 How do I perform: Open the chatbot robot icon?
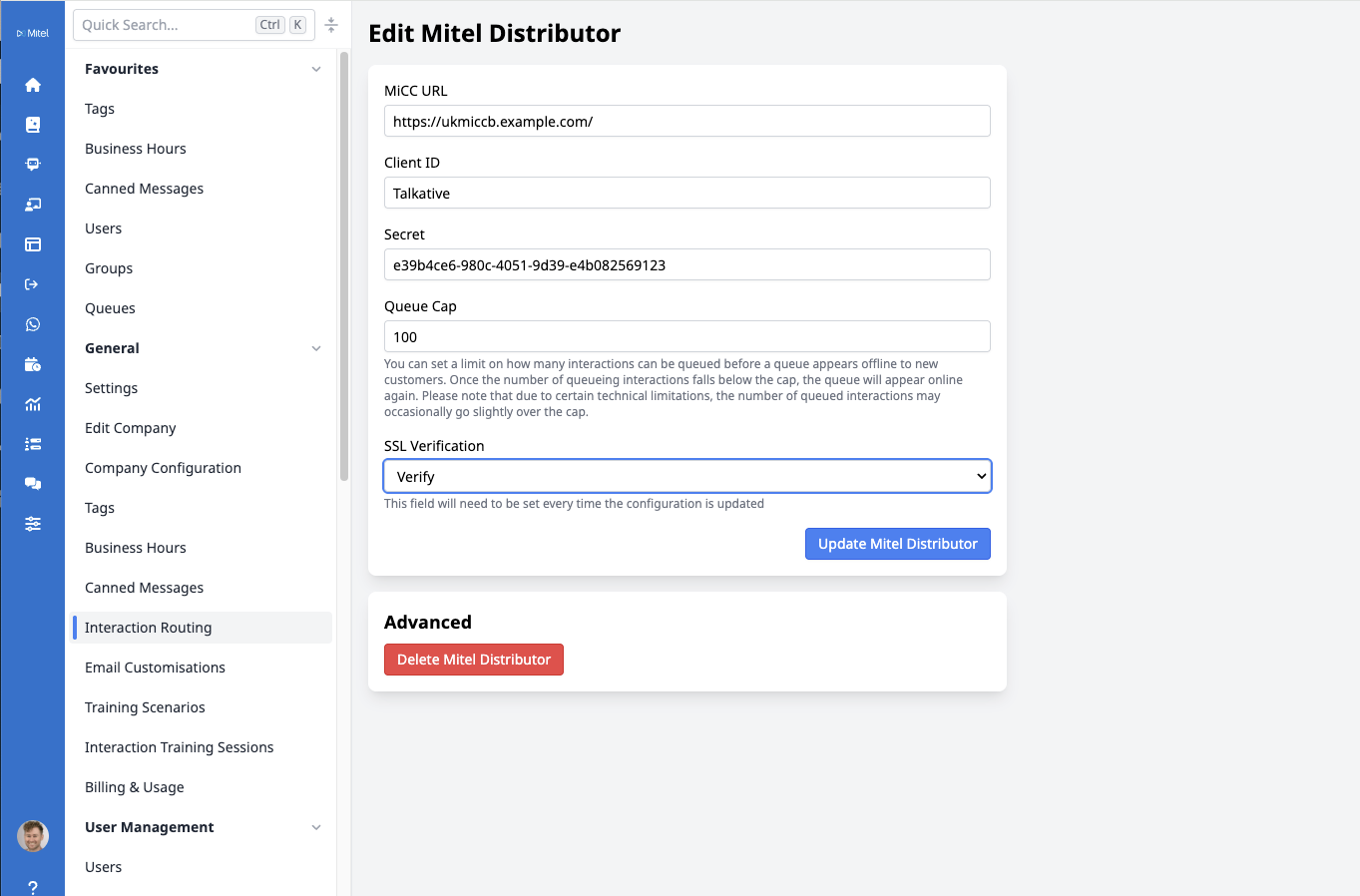click(x=33, y=165)
